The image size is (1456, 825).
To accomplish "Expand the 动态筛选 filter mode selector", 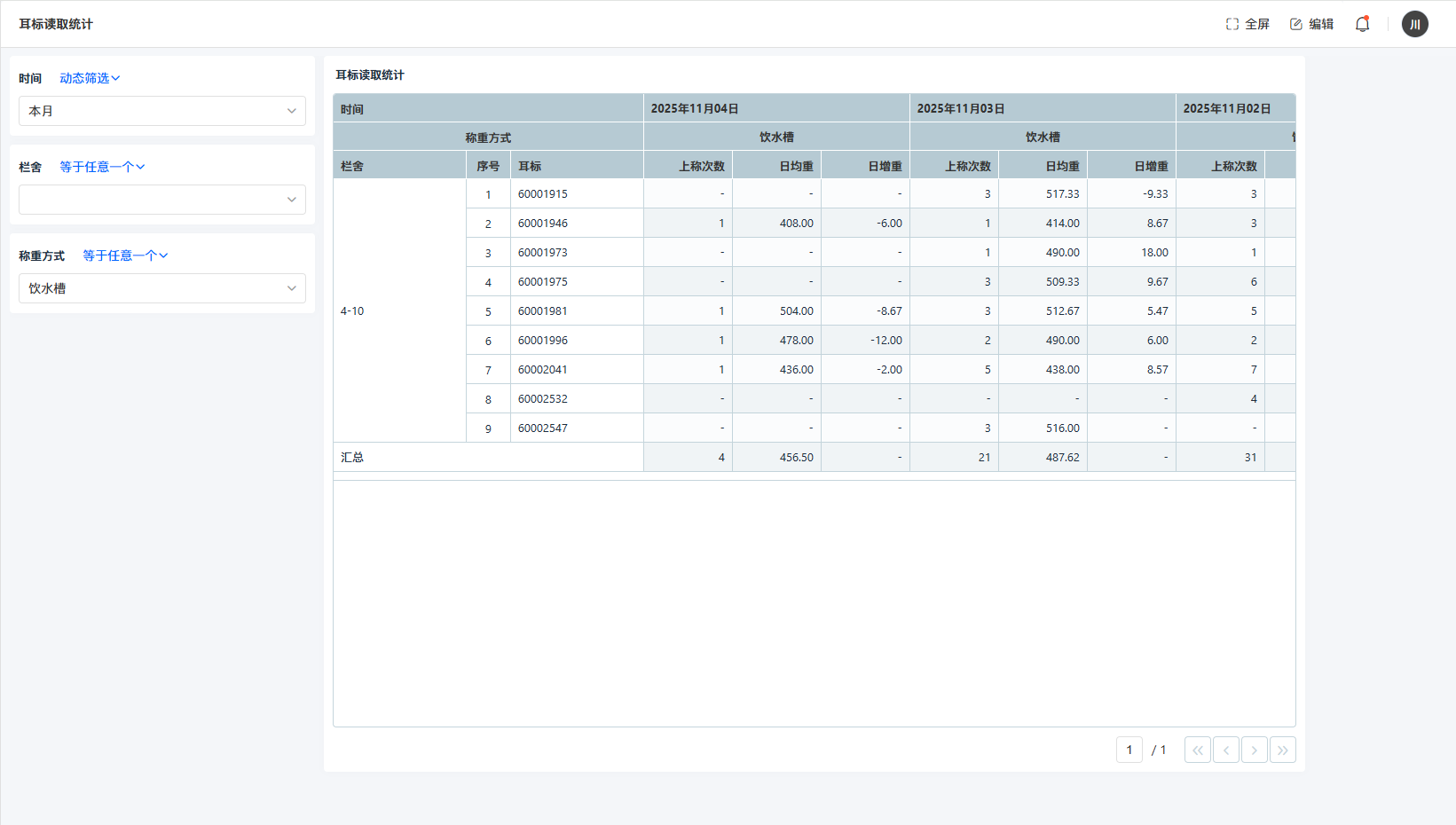I will pos(90,78).
